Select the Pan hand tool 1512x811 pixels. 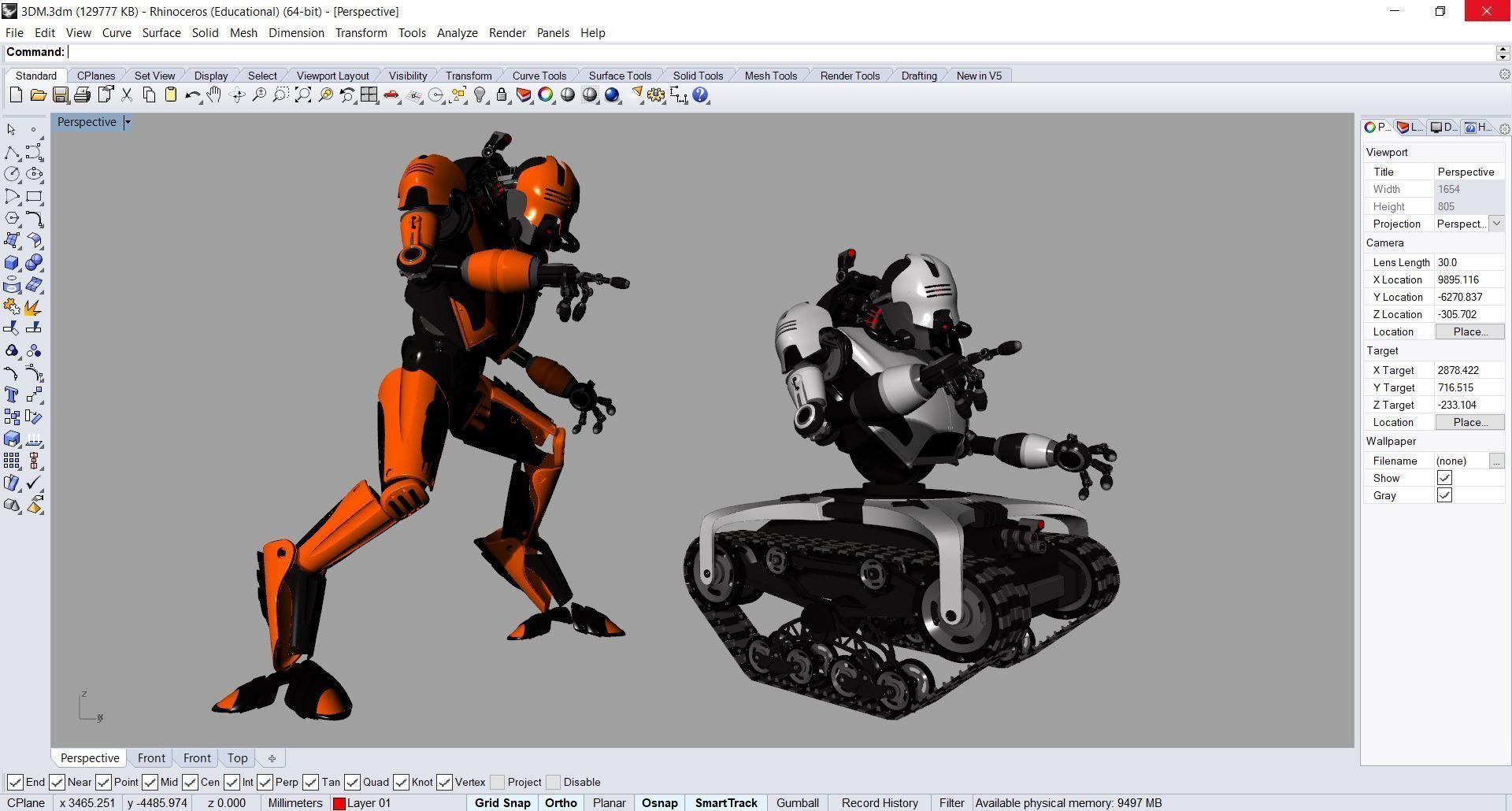214,95
